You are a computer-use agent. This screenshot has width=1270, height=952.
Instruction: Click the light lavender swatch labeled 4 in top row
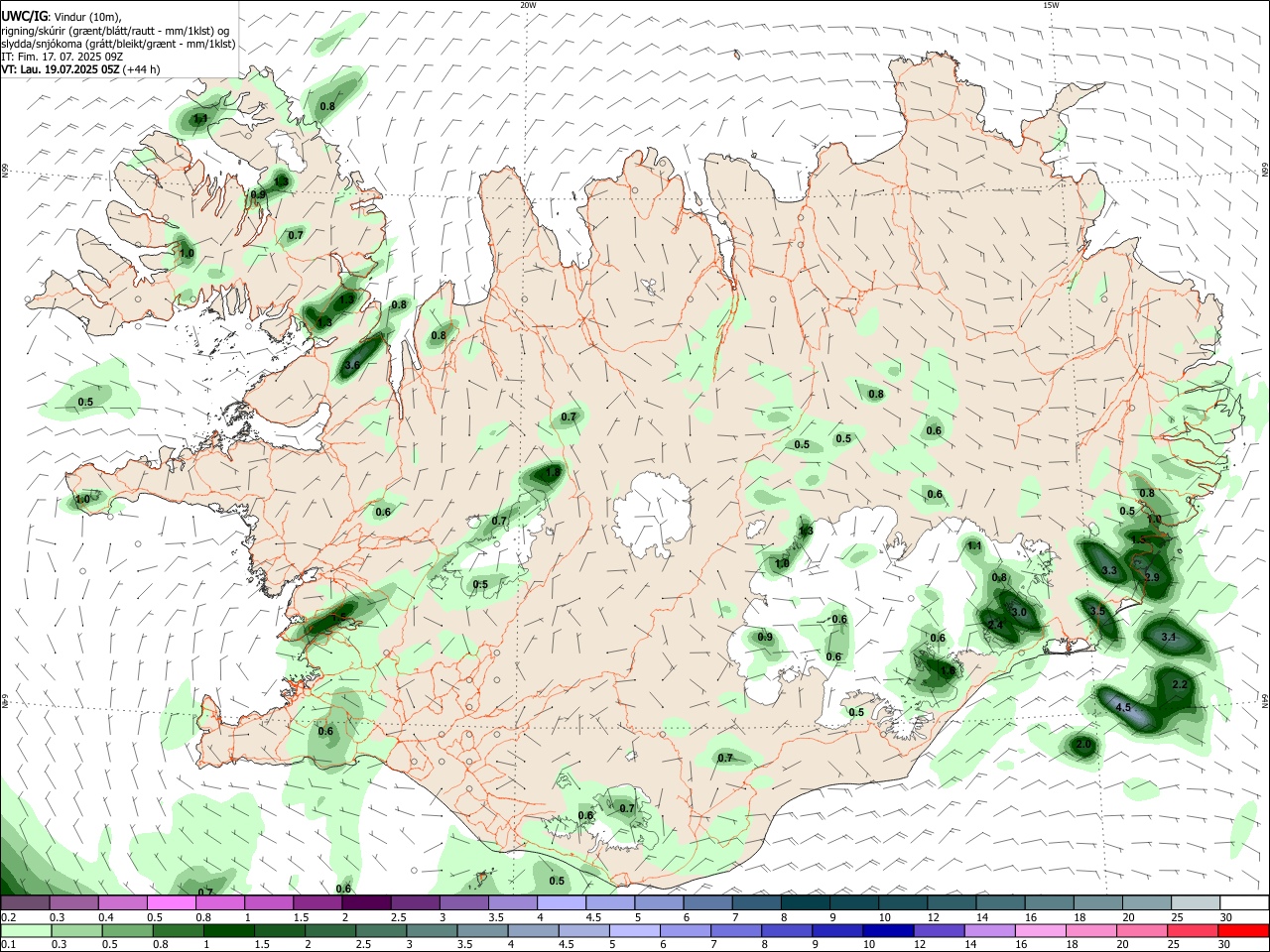(x=562, y=902)
